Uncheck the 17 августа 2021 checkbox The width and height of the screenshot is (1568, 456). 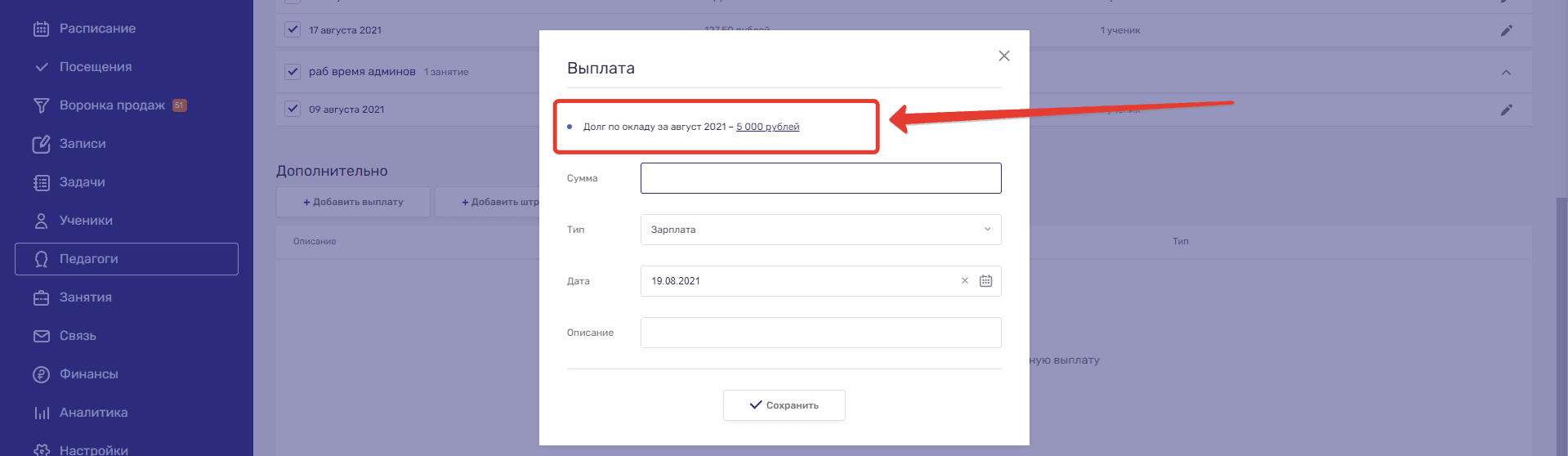(293, 29)
